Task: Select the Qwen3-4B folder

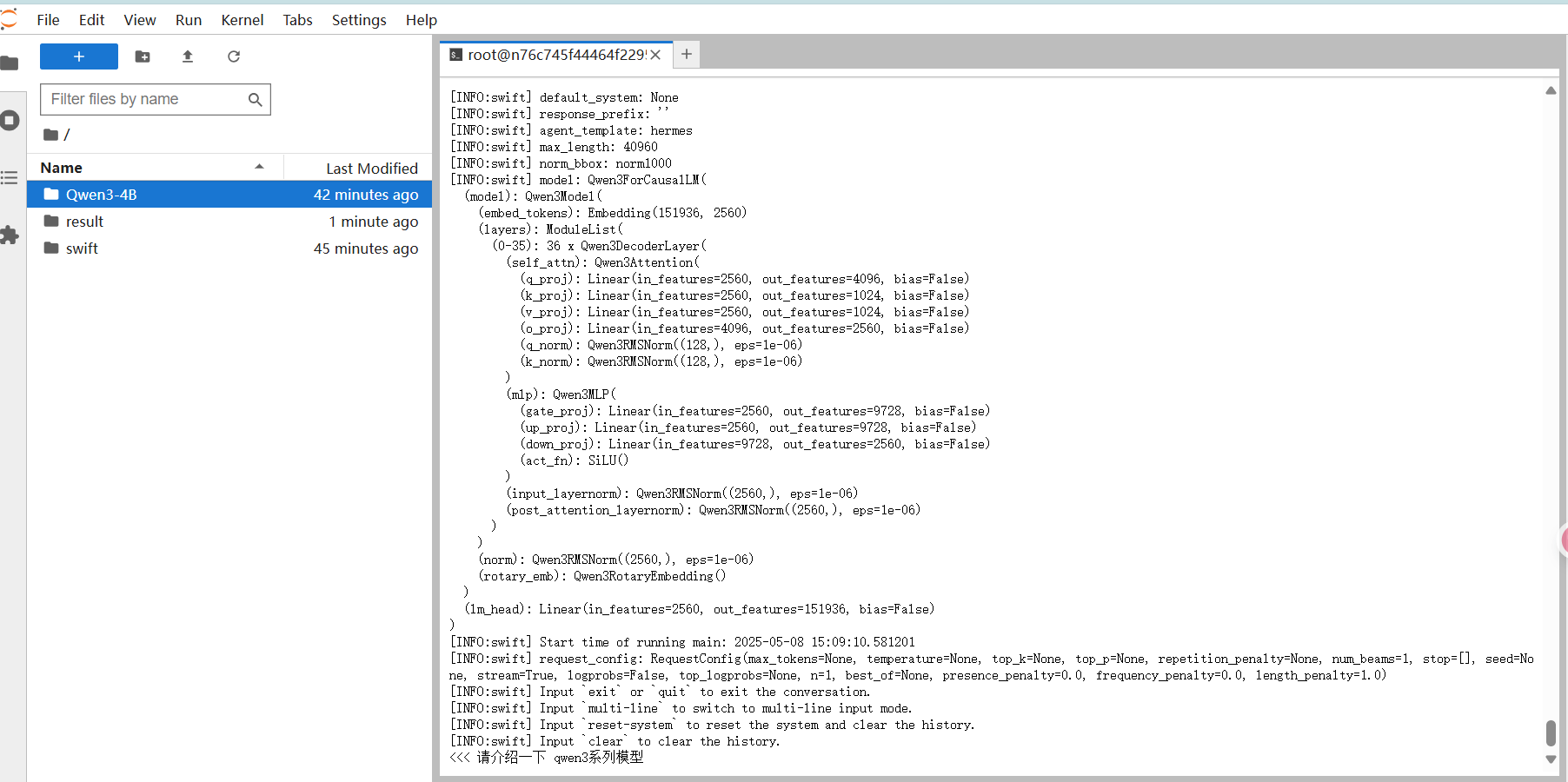Action: point(229,195)
